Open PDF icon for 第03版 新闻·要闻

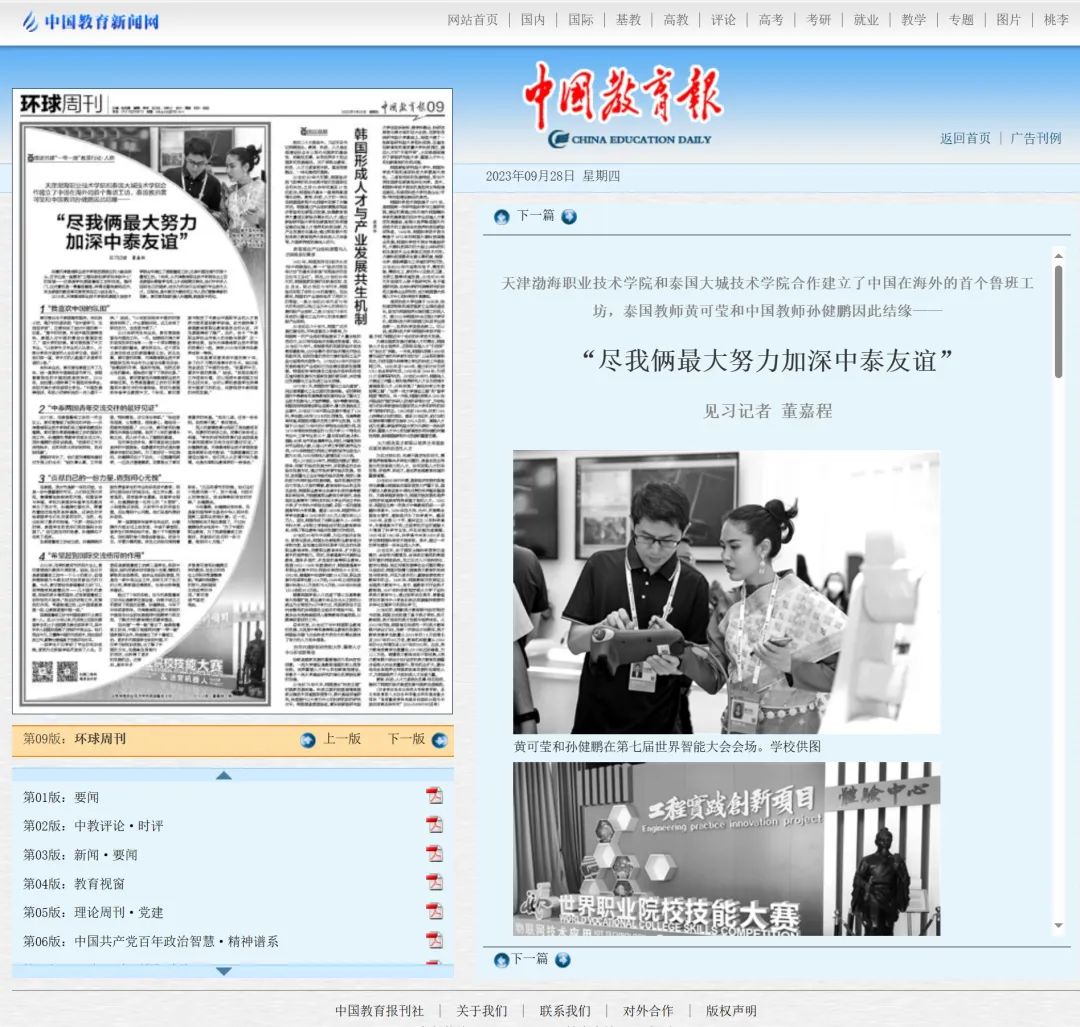434,854
